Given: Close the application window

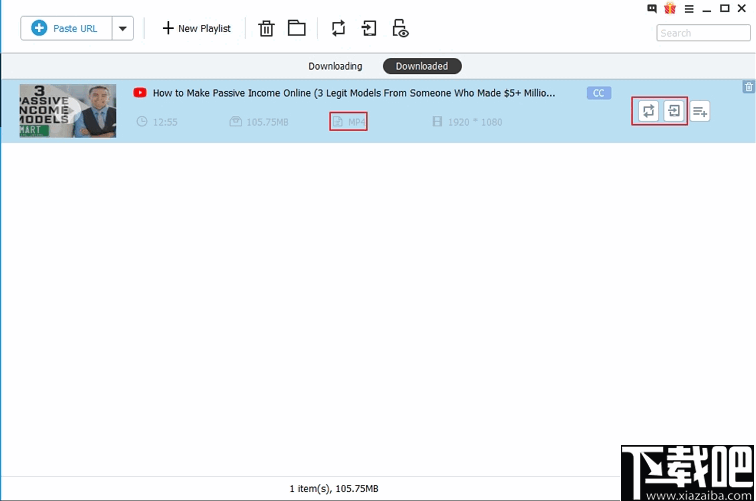Looking at the screenshot, I should (742, 8).
